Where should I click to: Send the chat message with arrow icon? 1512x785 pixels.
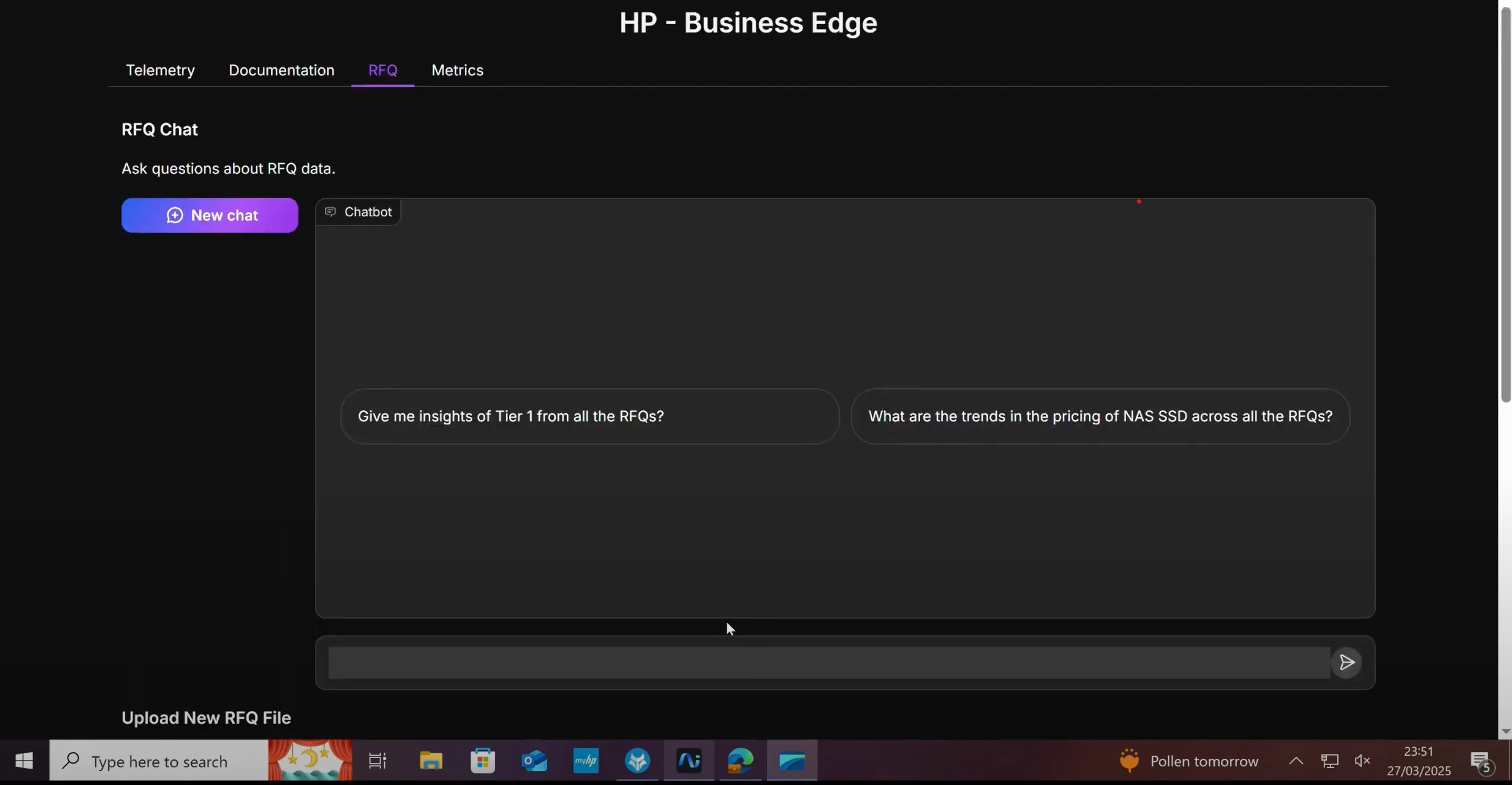1346,663
